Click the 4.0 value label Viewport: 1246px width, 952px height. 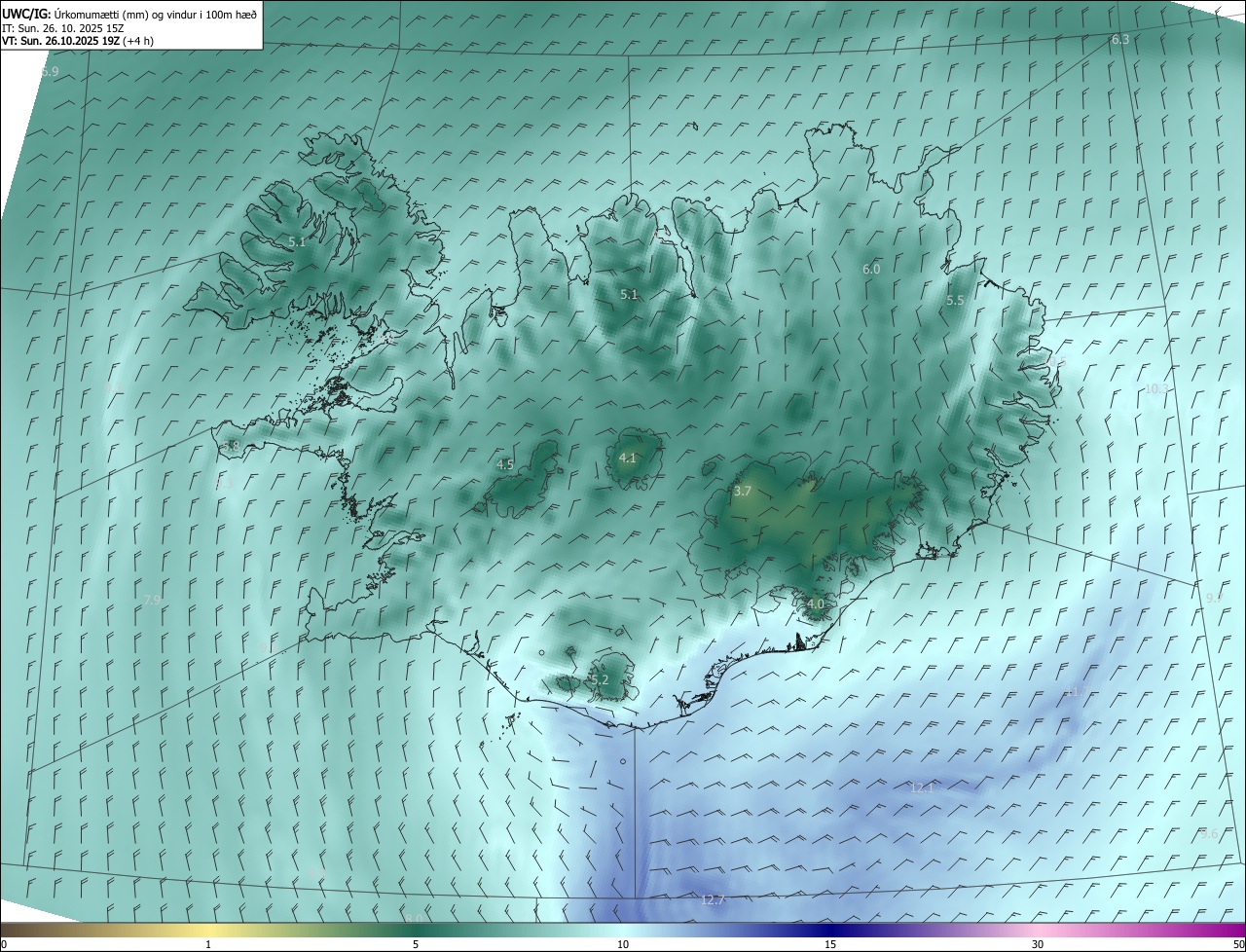(x=816, y=604)
